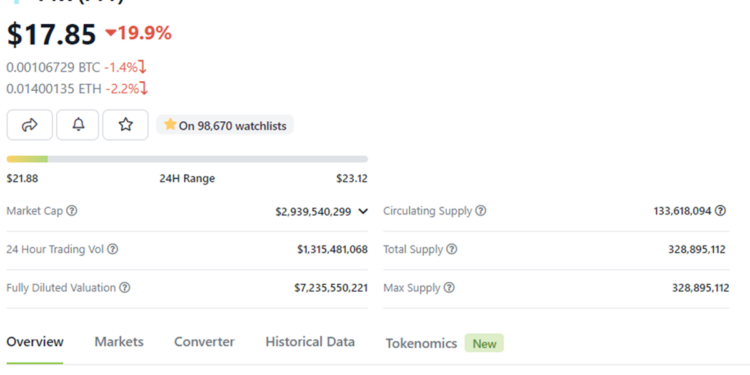
Task: Click the BTC price change arrow icon
Action: 143,67
